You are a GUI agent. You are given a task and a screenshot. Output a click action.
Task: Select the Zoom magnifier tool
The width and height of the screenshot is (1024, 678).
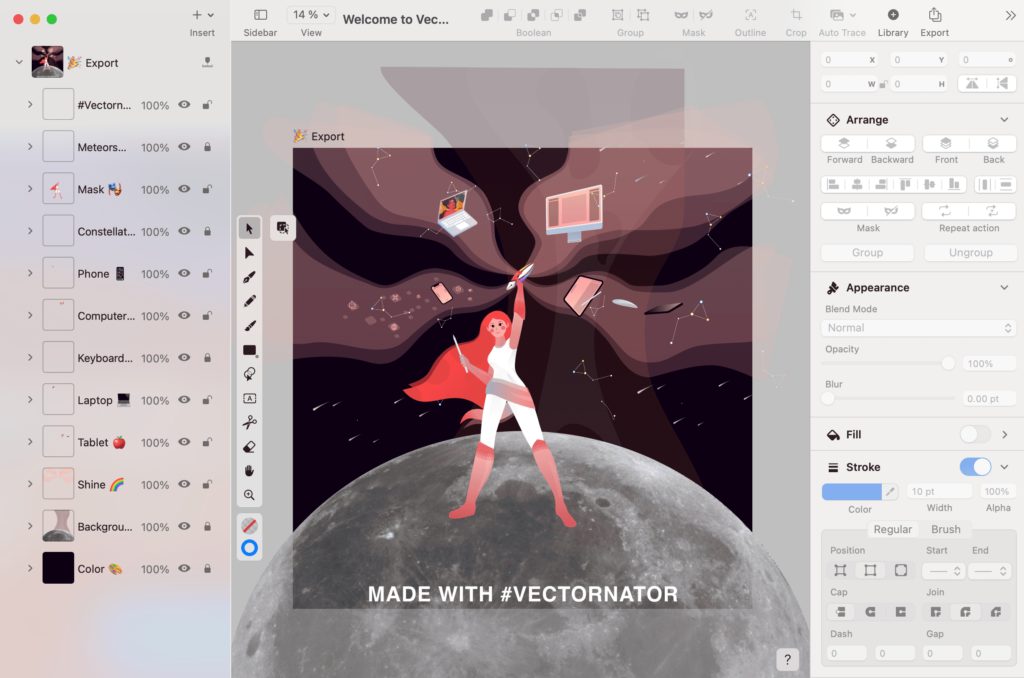[x=249, y=495]
